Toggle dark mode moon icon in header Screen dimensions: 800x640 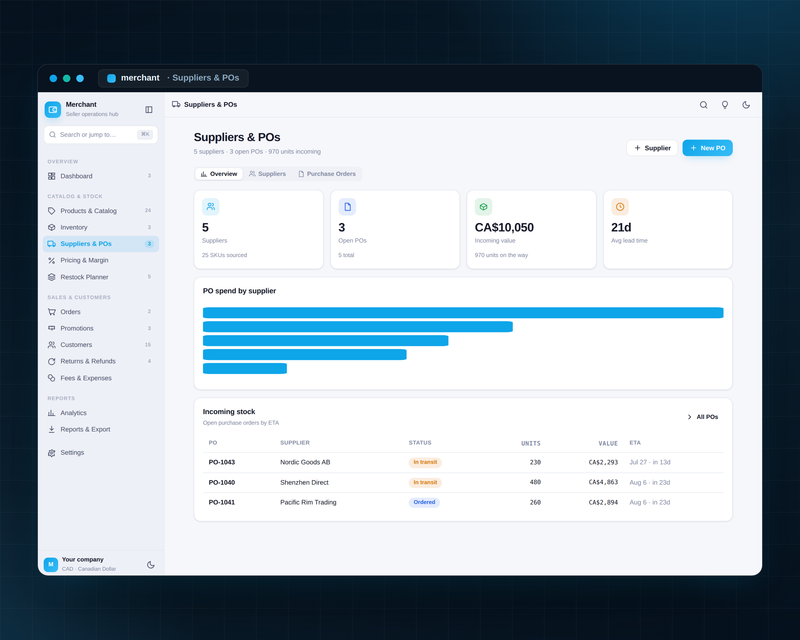point(746,105)
